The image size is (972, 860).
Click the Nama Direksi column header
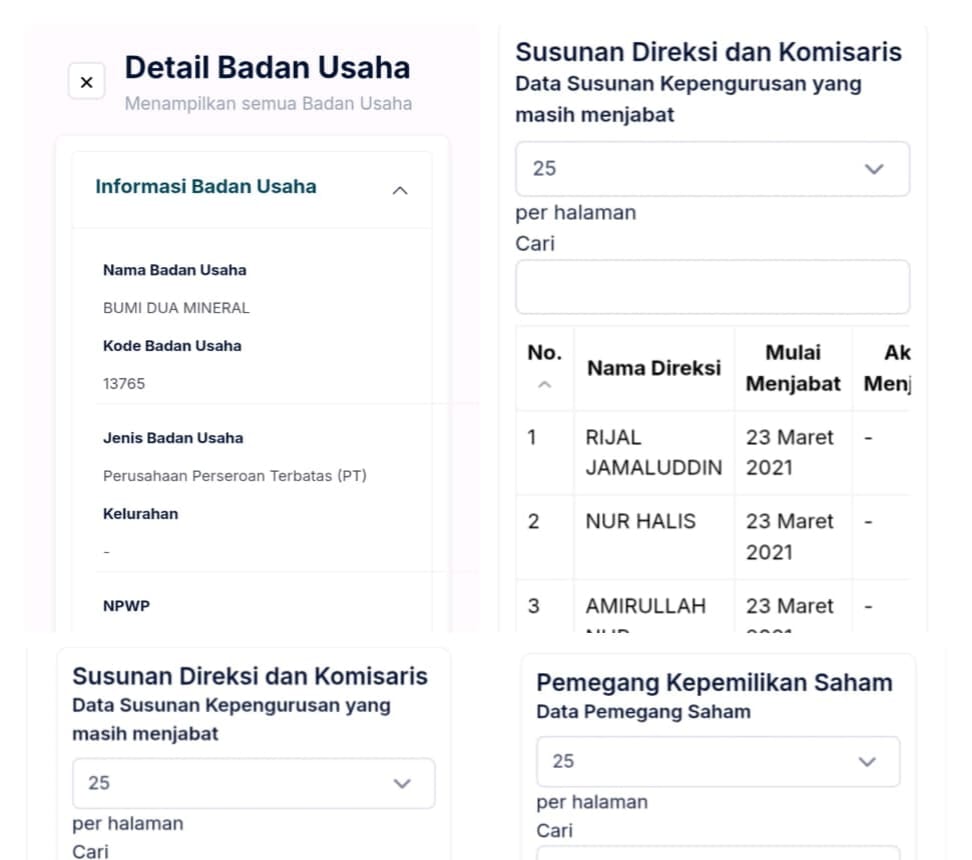653,368
